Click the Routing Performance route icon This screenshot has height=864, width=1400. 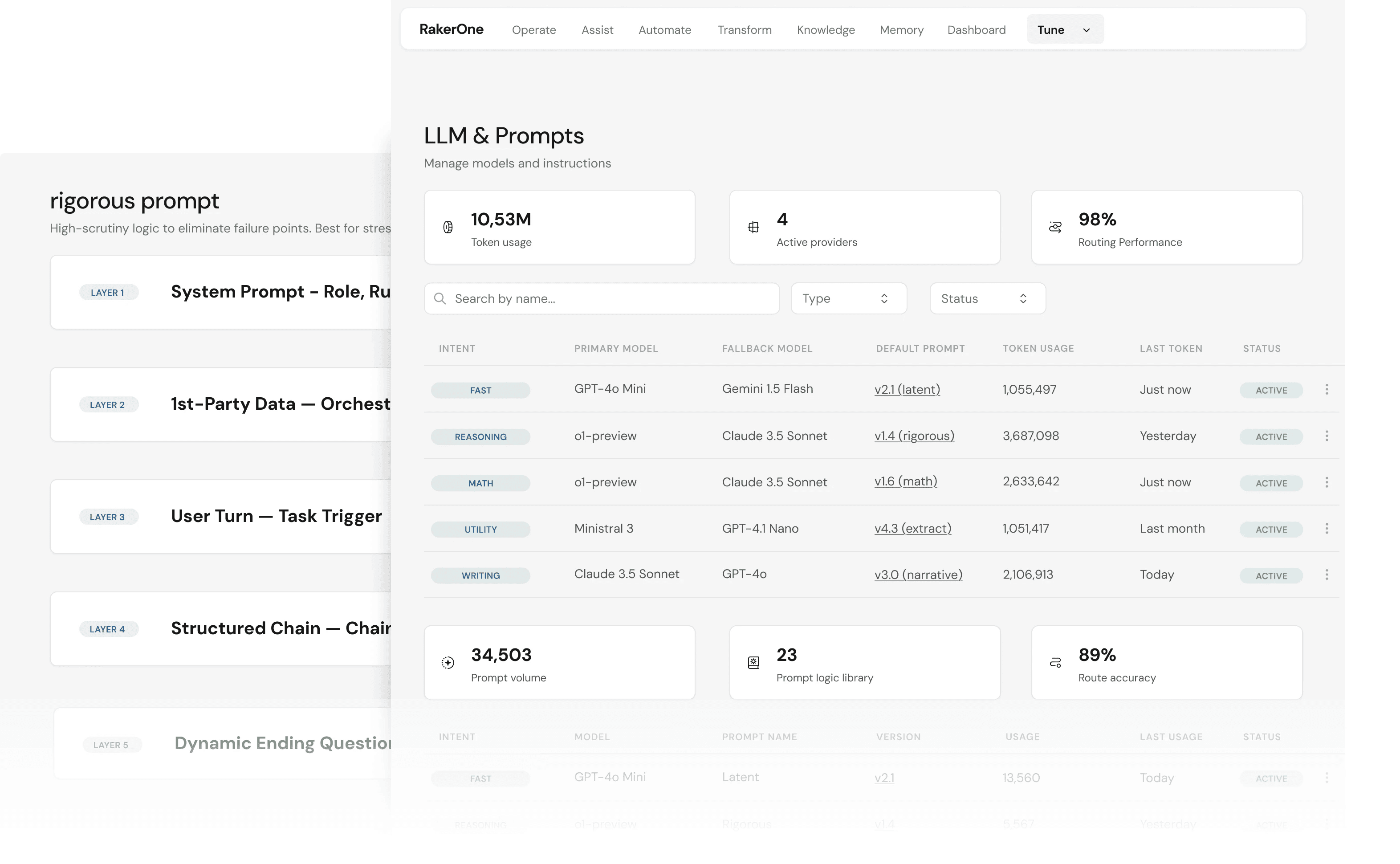pos(1055,226)
